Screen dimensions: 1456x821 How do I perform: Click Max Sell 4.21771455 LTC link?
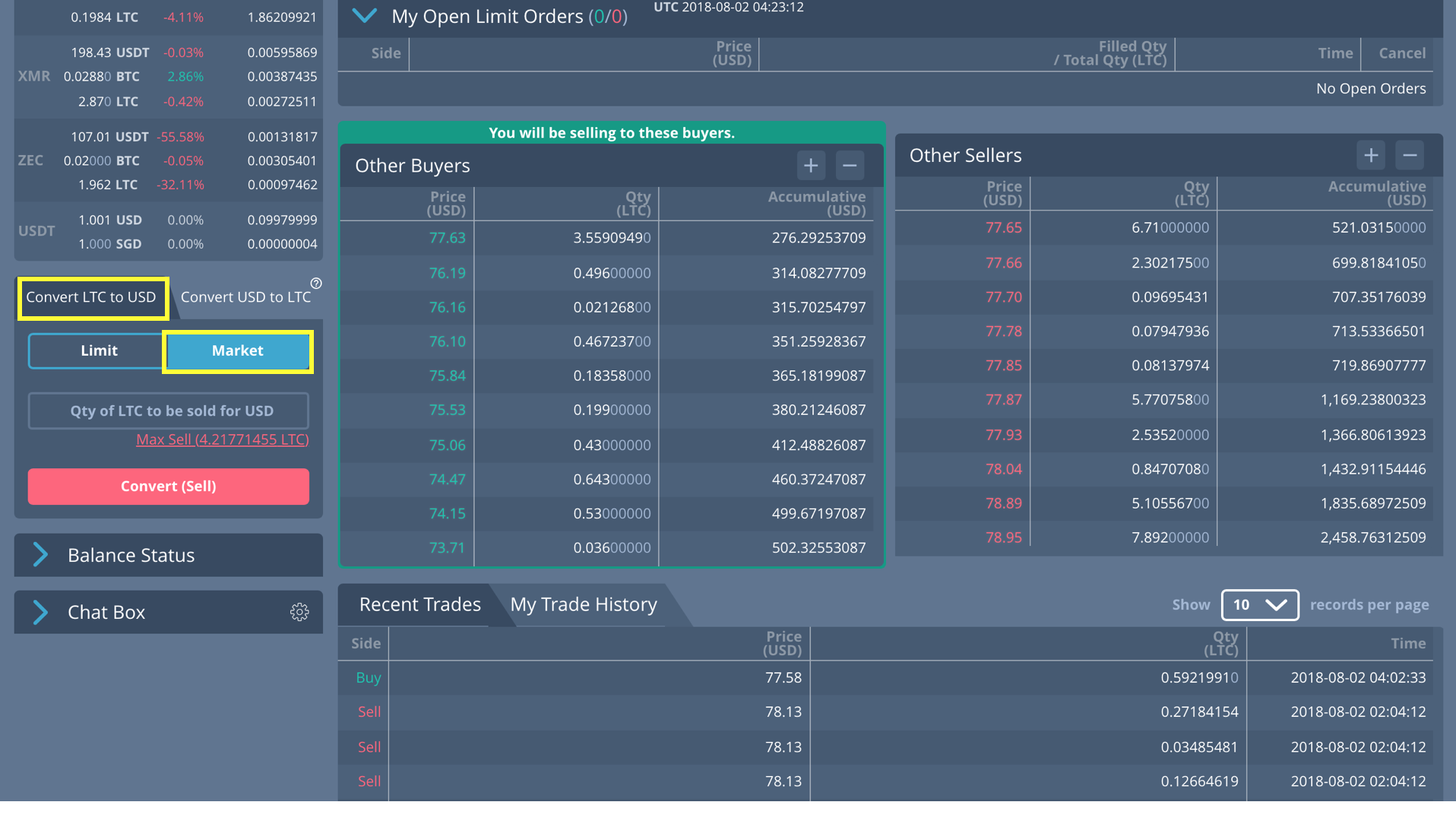click(222, 439)
